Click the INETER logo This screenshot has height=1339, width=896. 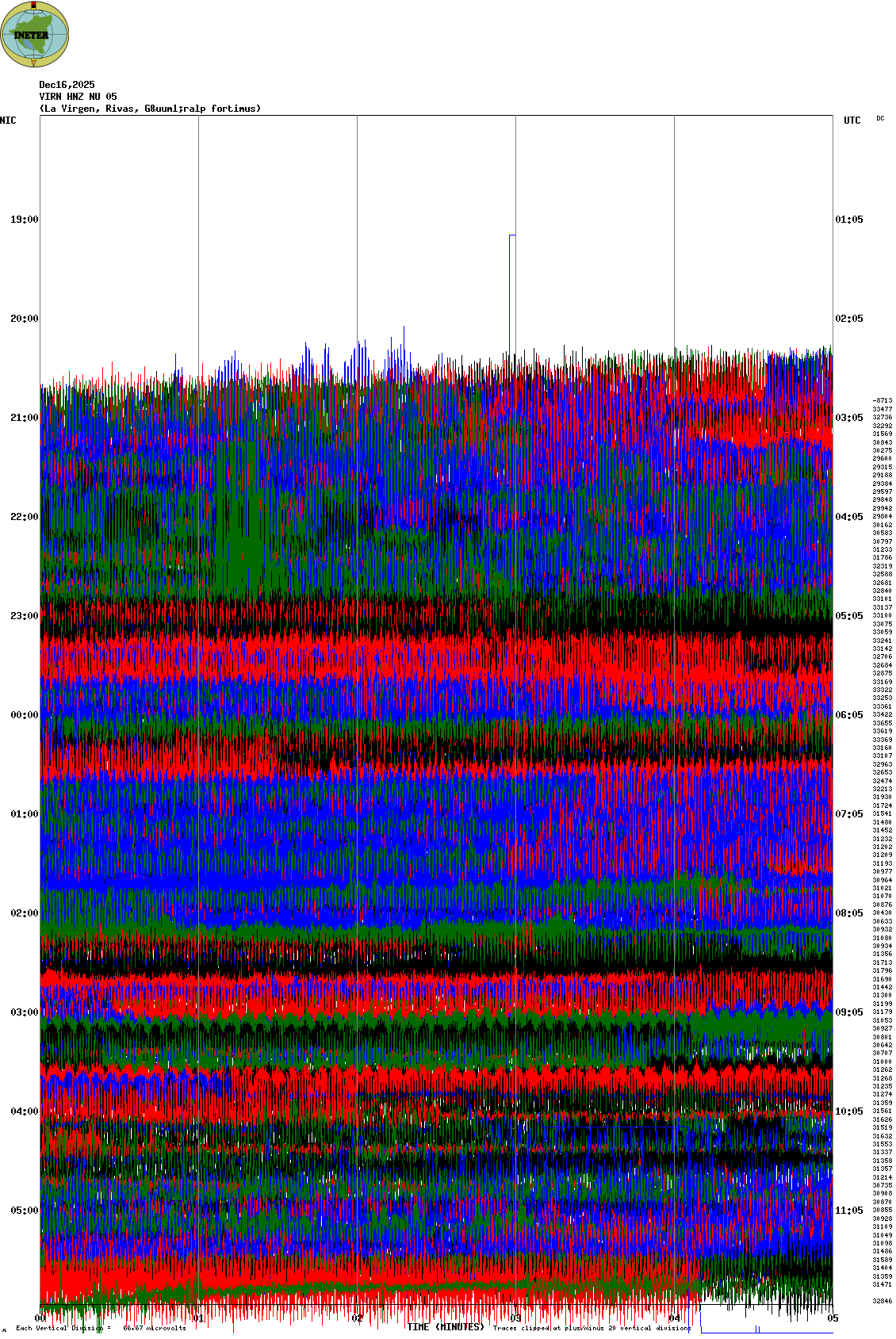point(35,34)
